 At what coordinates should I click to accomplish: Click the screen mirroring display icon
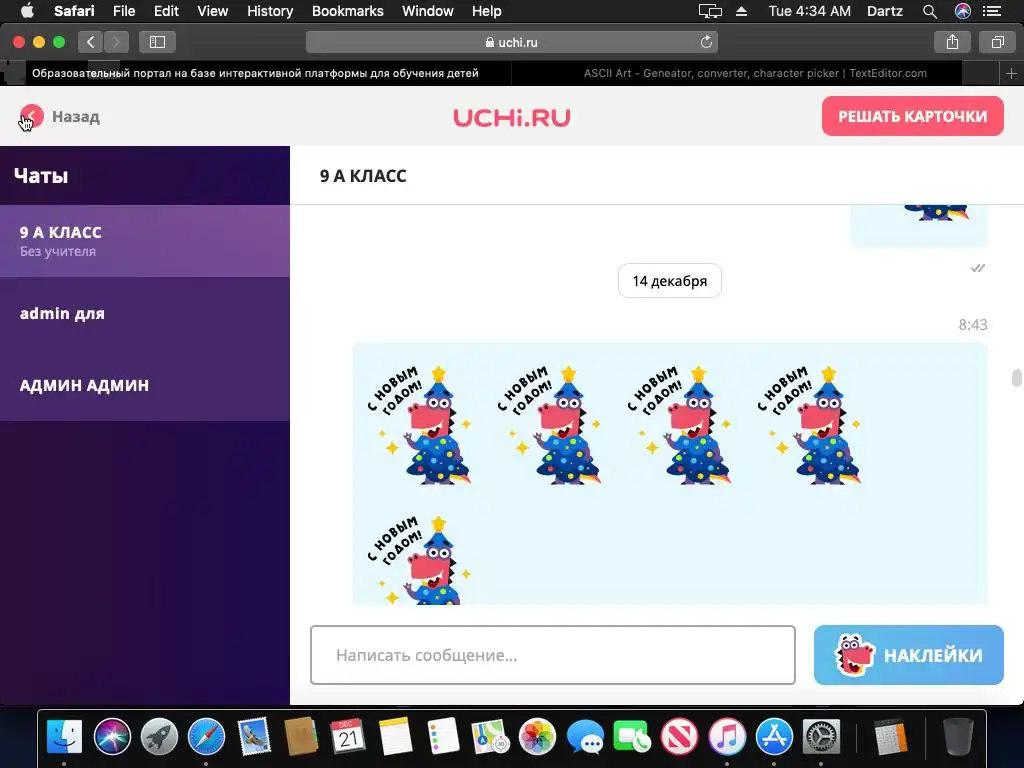pyautogui.click(x=710, y=11)
